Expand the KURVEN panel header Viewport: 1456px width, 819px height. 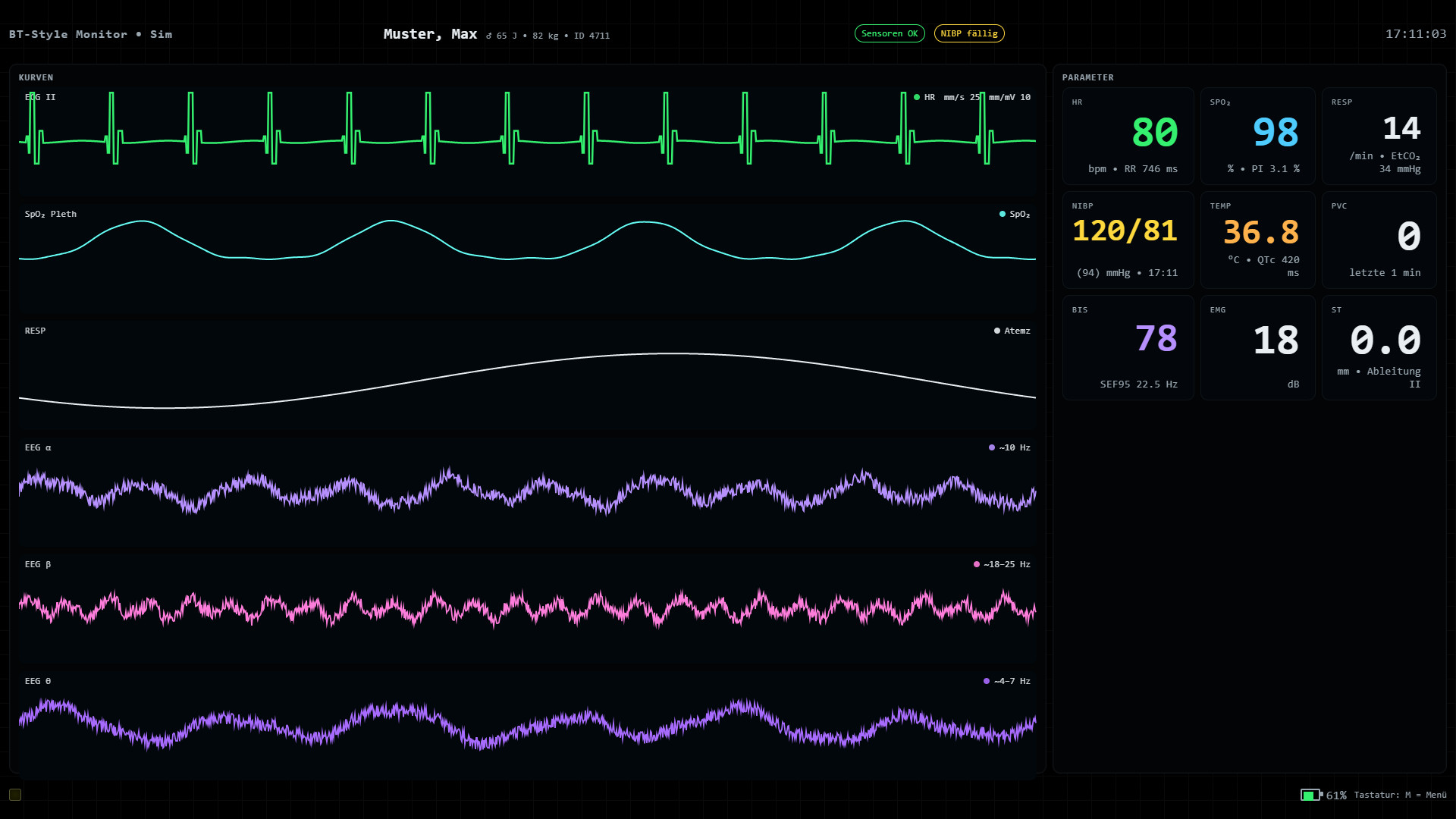[36, 77]
